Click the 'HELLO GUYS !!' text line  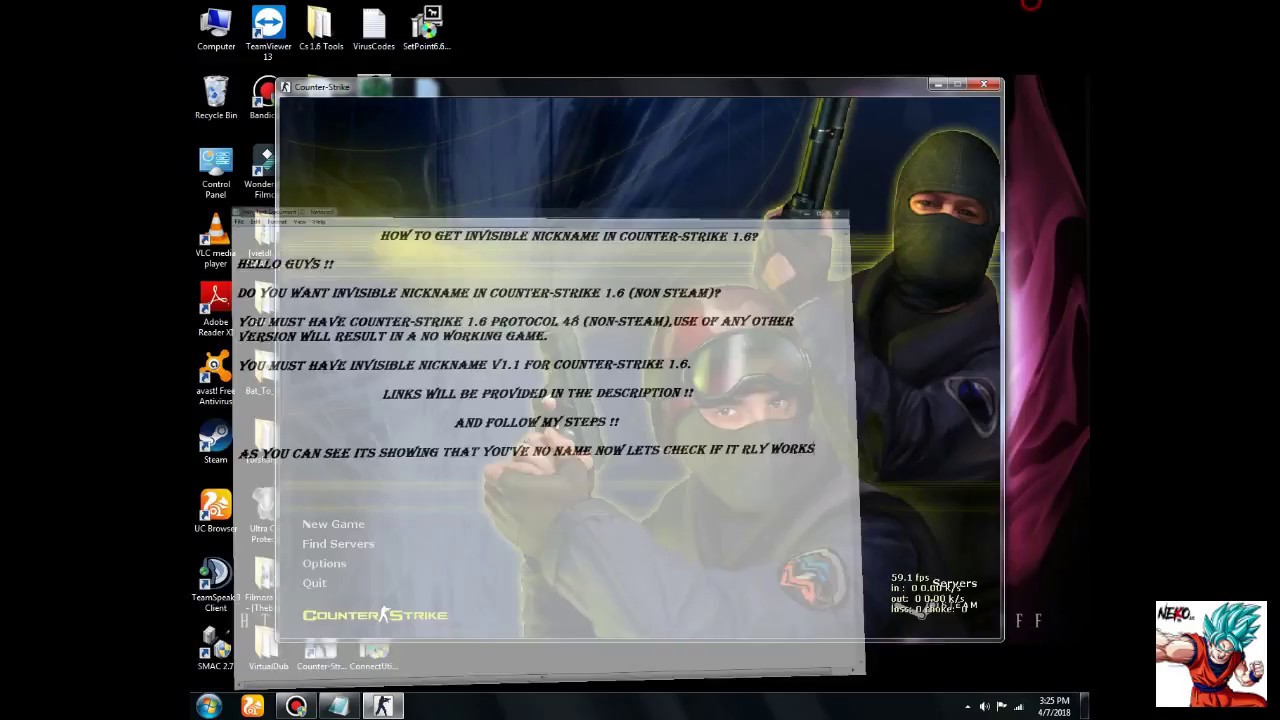pos(286,264)
